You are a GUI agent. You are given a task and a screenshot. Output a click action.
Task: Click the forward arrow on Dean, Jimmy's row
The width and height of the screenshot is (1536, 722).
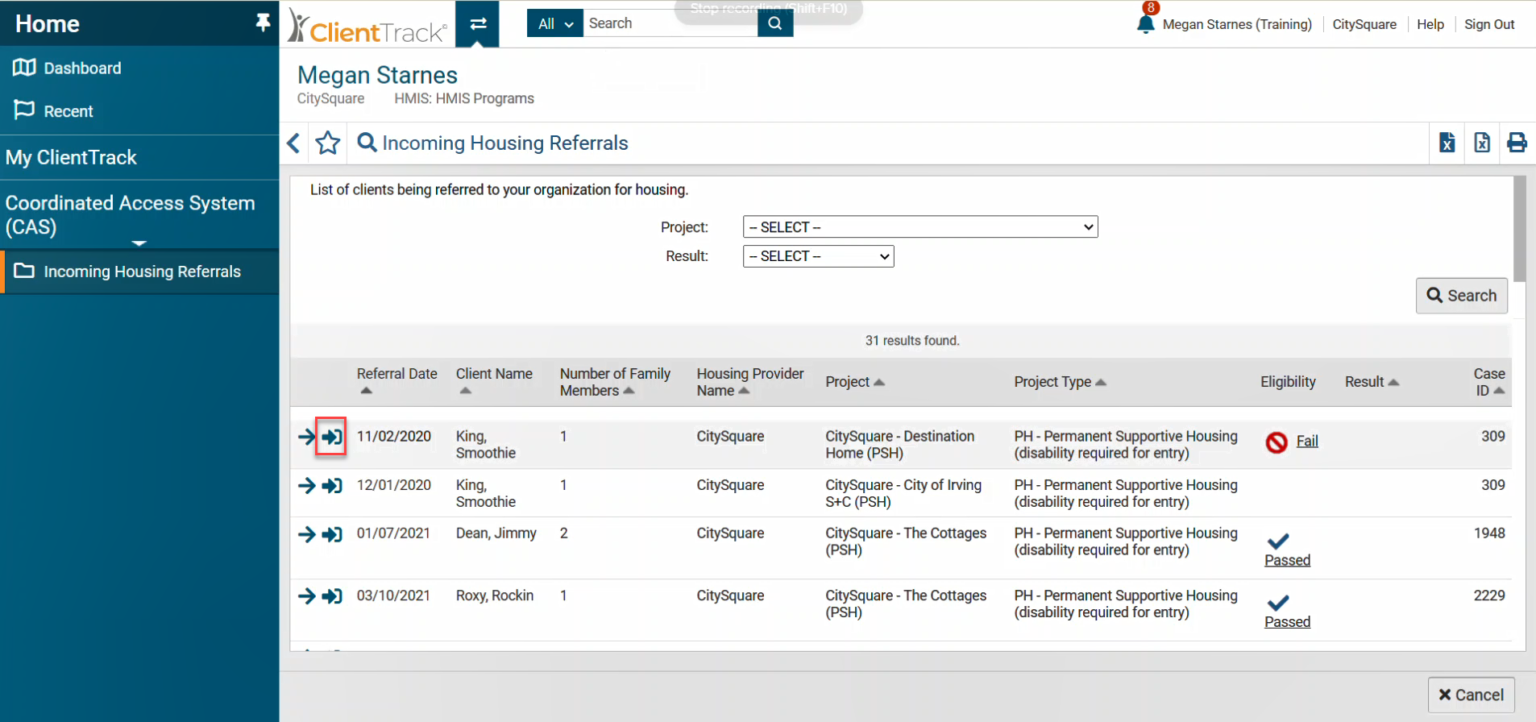point(306,534)
